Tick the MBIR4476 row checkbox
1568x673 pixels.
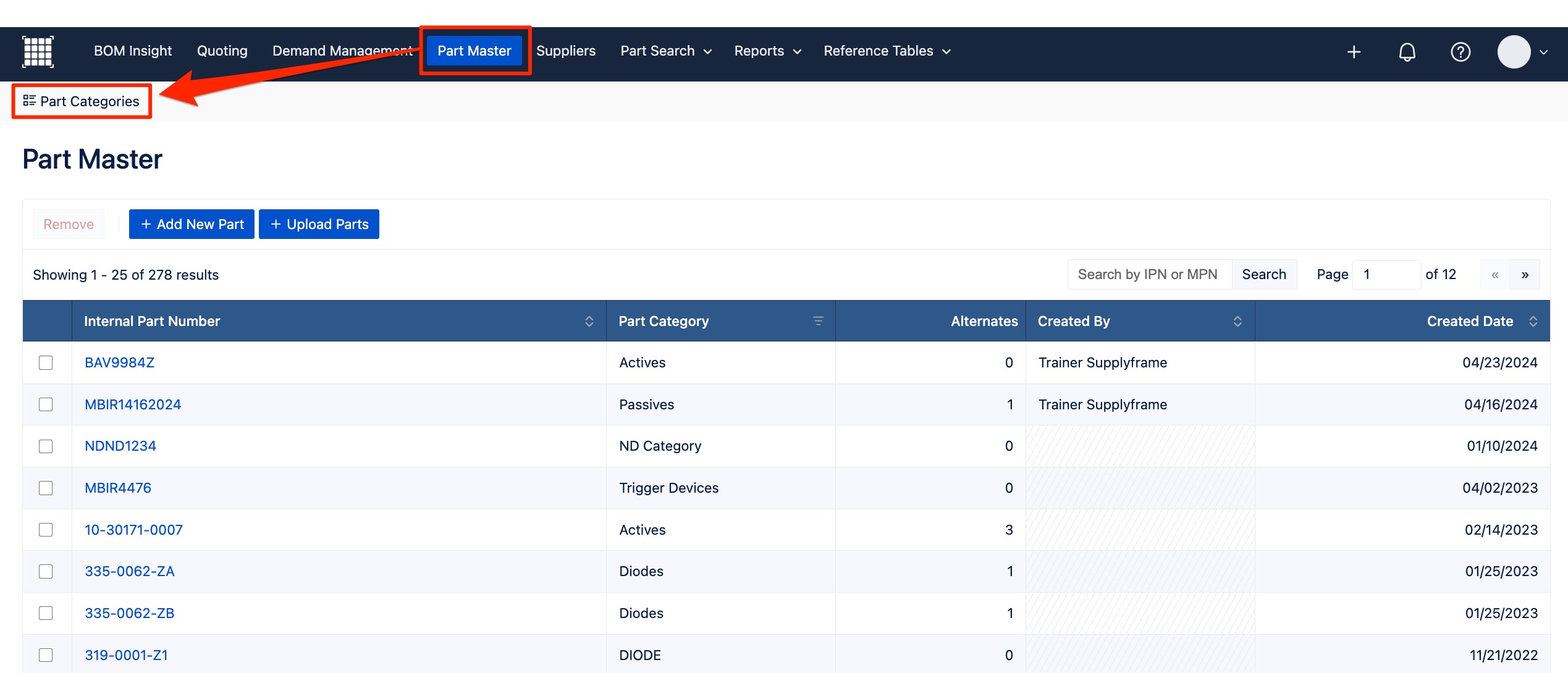[x=46, y=488]
